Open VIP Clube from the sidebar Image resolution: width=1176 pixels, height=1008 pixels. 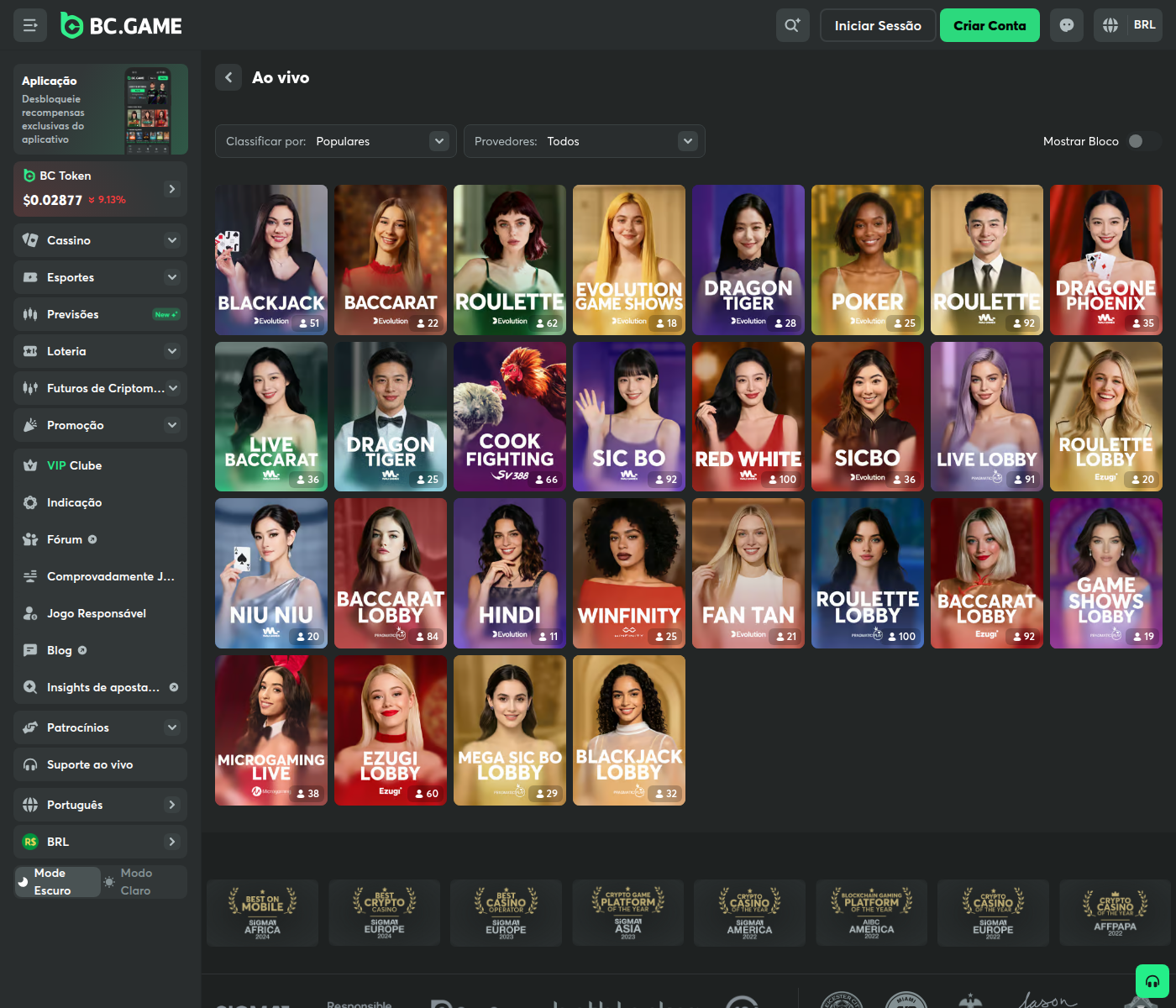(x=101, y=465)
